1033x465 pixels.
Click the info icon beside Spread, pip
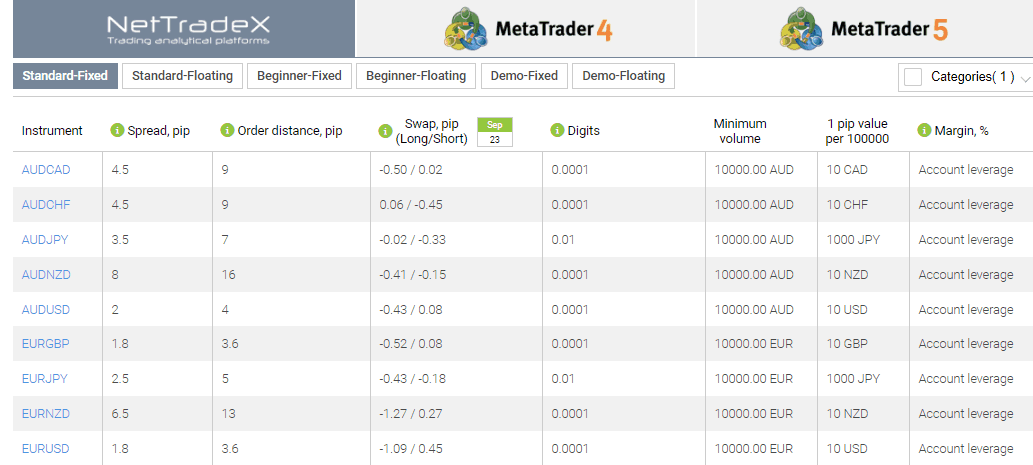(117, 130)
